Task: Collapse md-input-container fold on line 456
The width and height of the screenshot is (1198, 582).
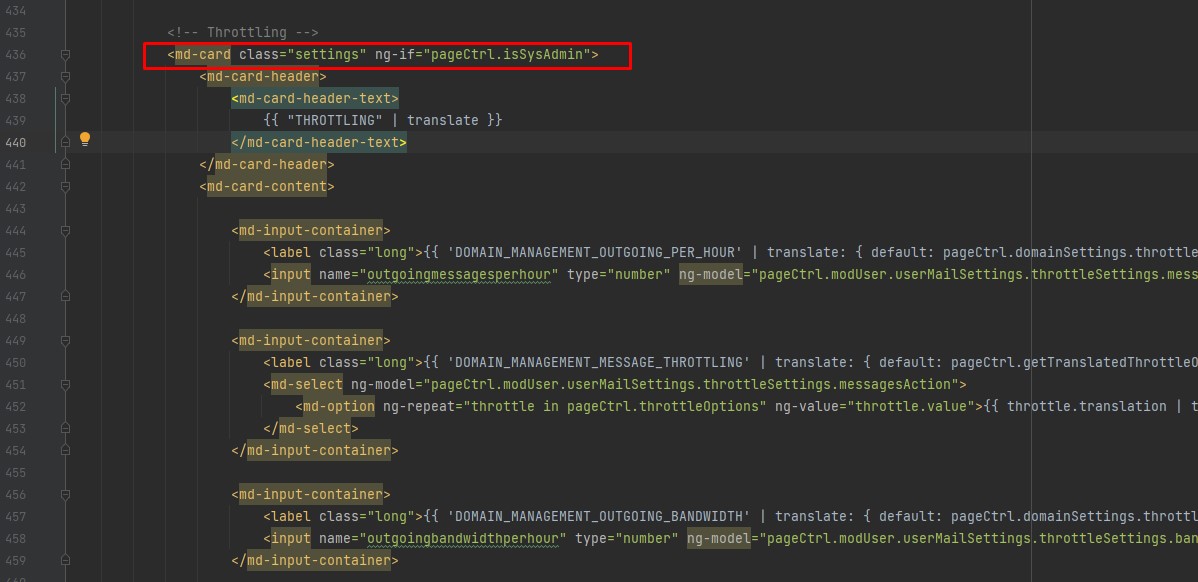Action: point(65,494)
